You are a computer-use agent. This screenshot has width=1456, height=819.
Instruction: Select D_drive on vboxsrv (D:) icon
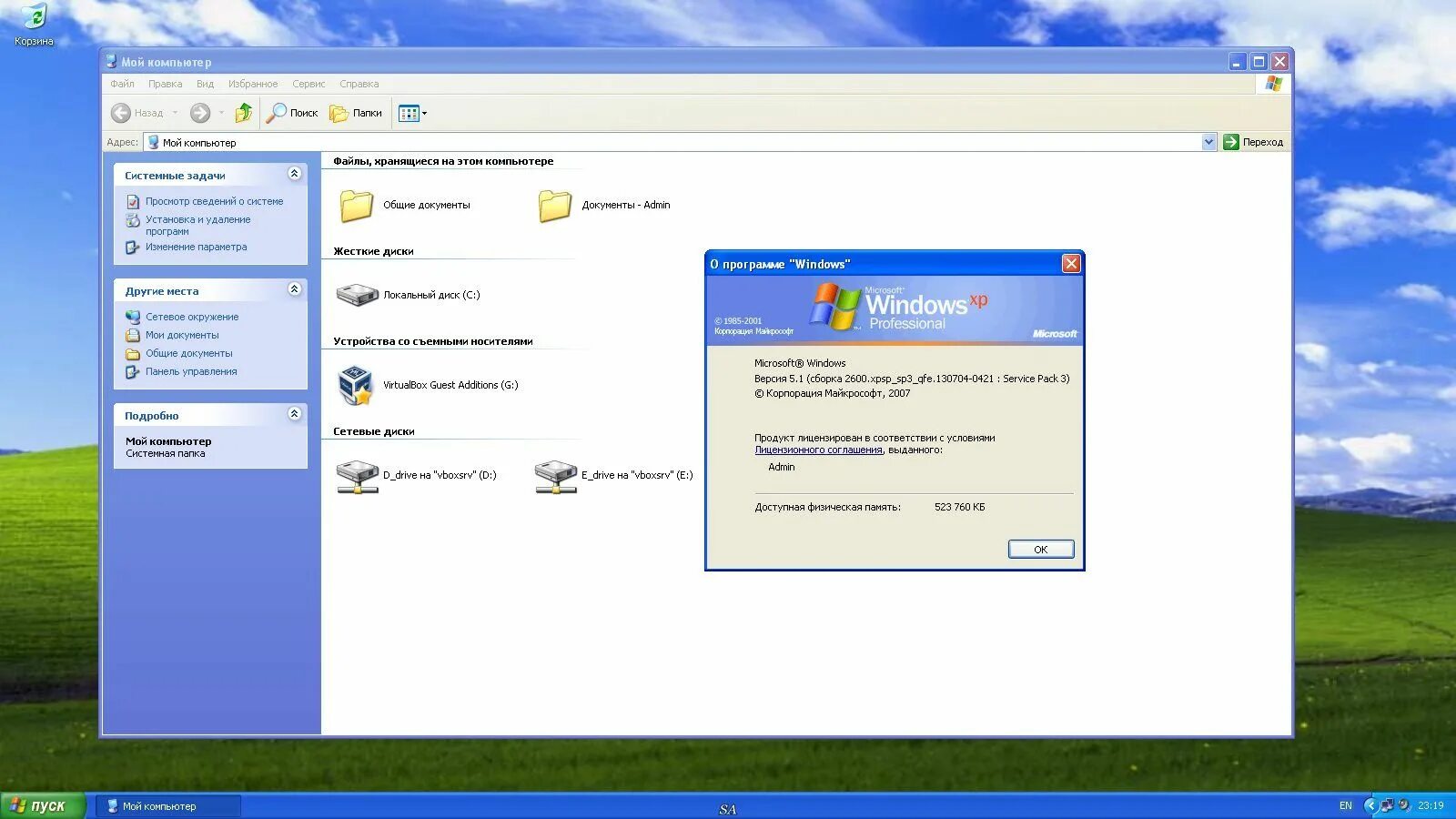pyautogui.click(x=357, y=476)
